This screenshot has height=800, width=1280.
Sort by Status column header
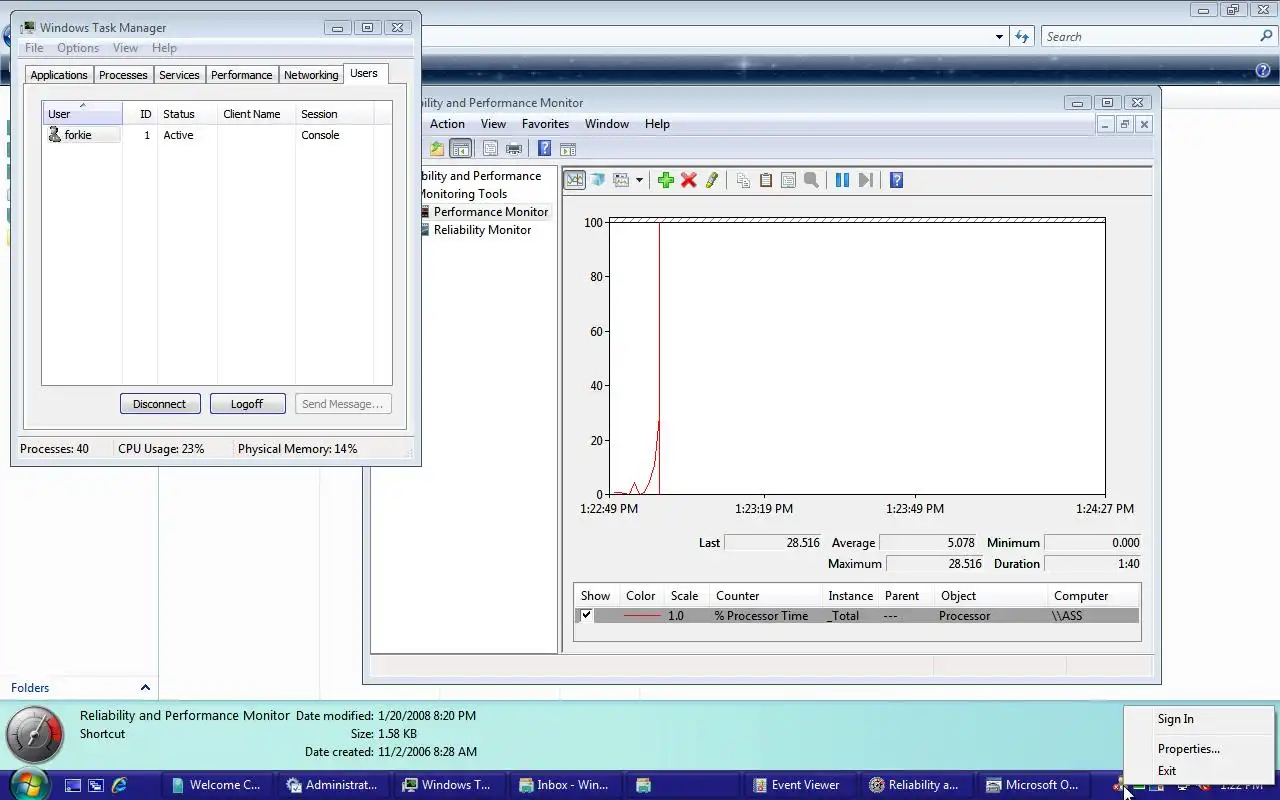187,113
